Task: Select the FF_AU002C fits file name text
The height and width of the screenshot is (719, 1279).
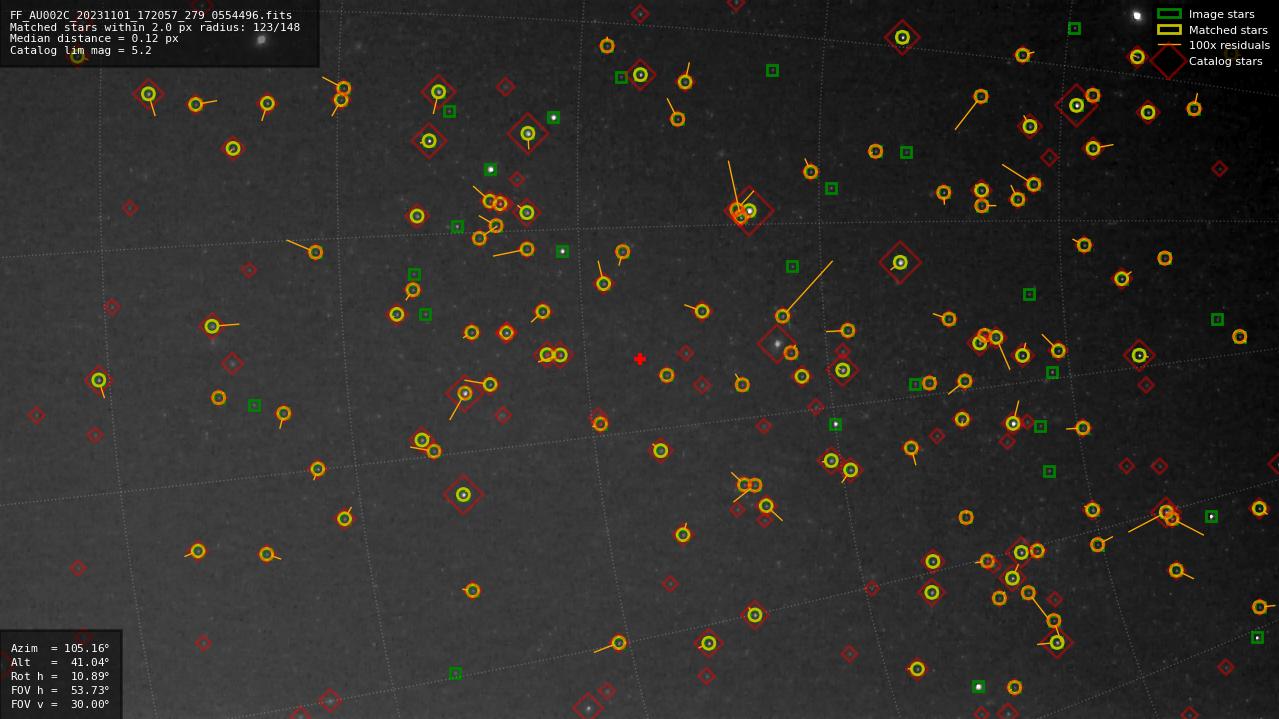Action: point(151,15)
